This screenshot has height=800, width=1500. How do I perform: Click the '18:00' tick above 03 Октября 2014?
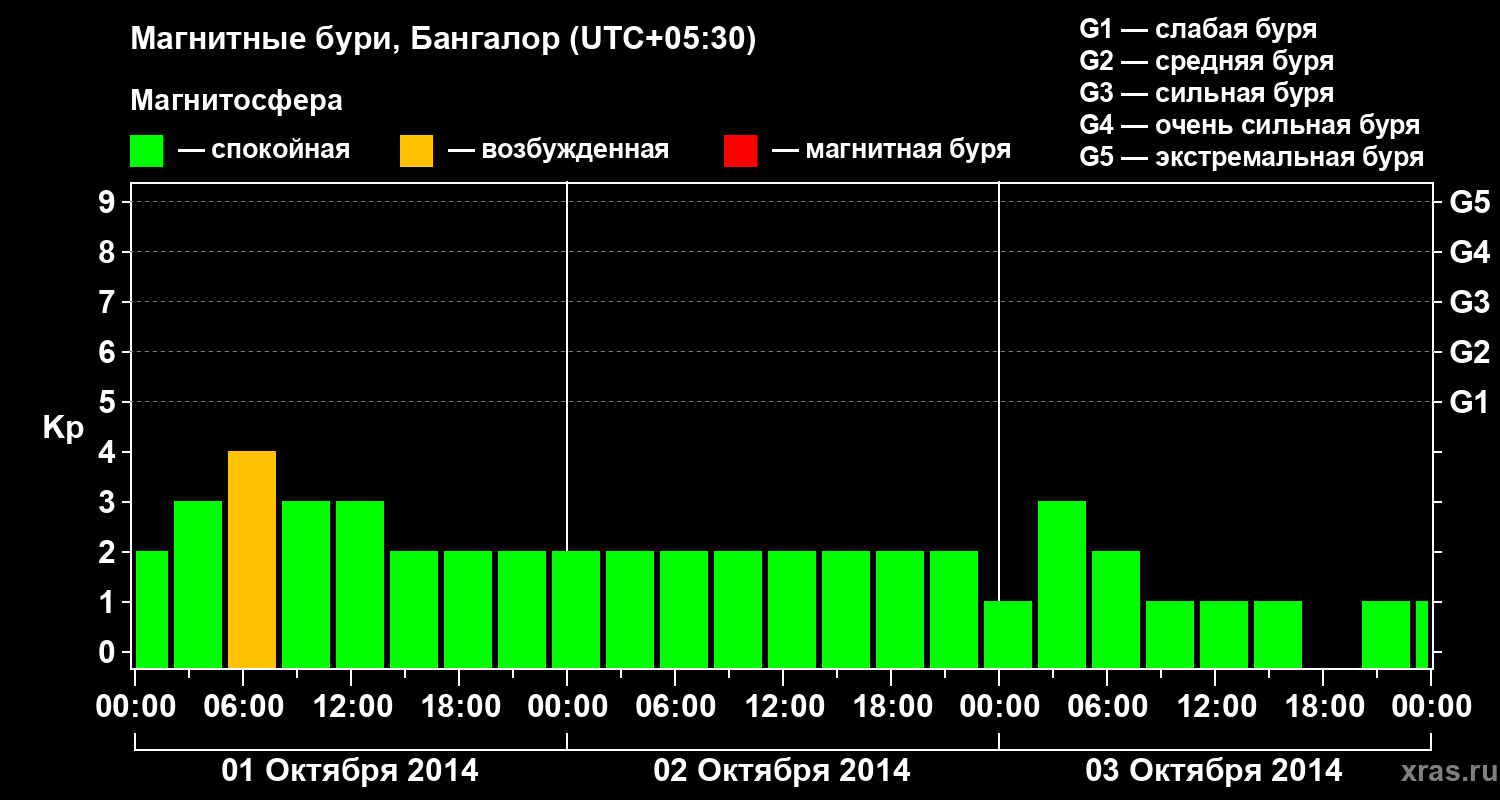pyautogui.click(x=1324, y=706)
